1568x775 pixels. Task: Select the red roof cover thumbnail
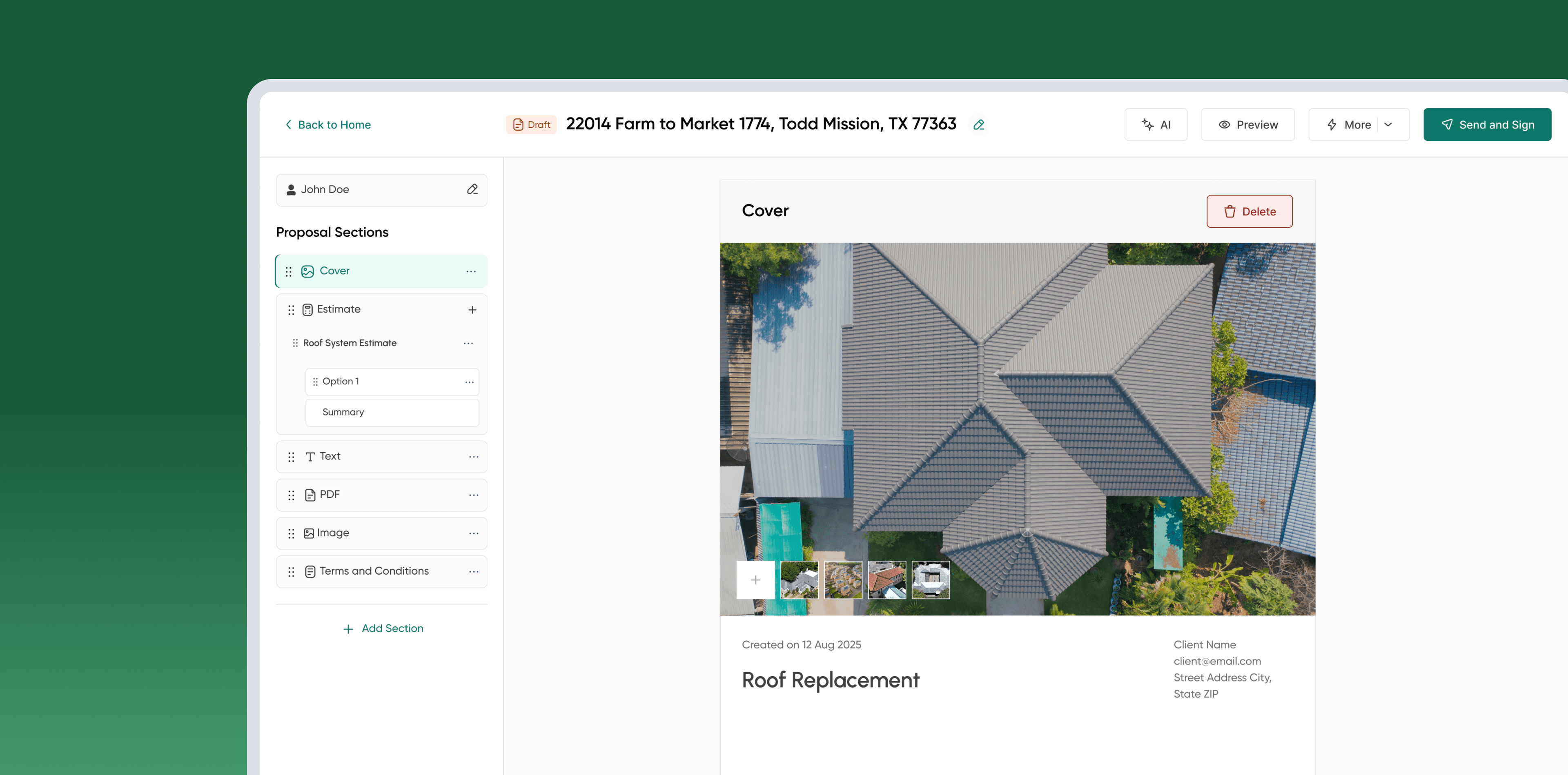[x=886, y=580]
